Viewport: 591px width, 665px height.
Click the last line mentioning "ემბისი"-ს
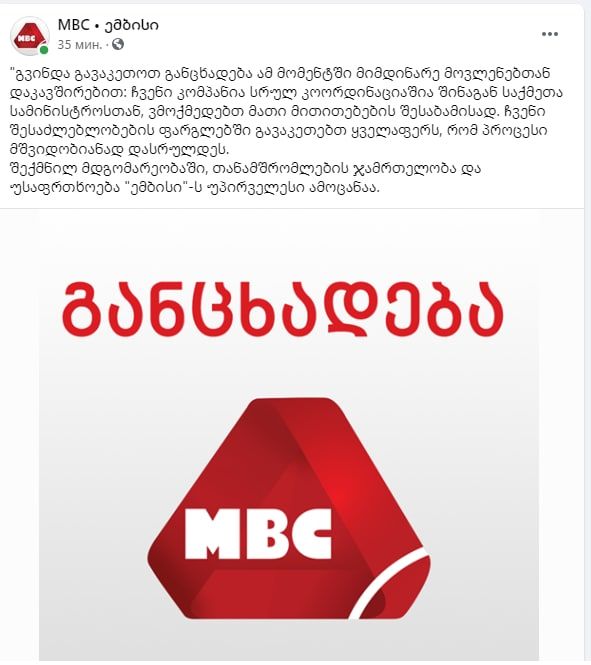pyautogui.click(x=194, y=188)
